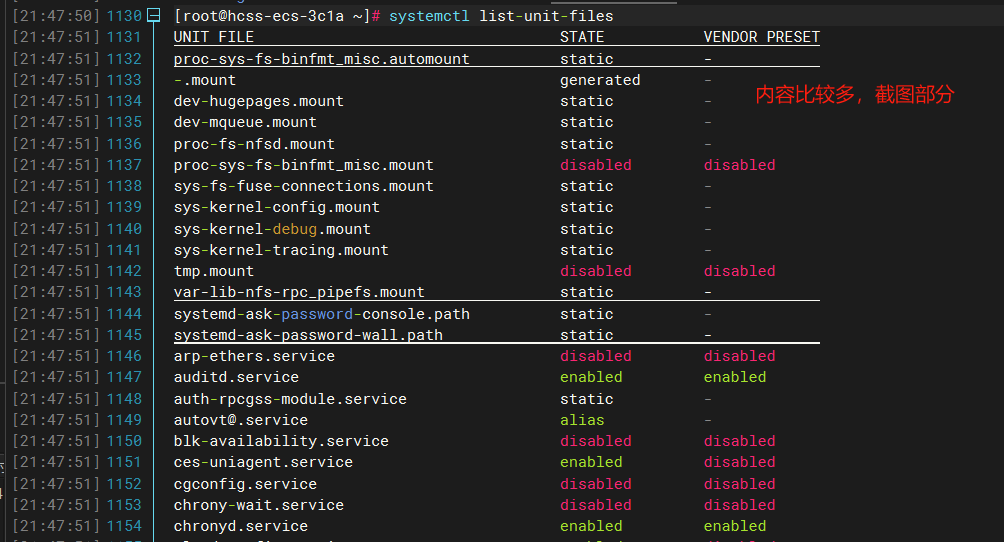Viewport: 1004px width, 542px height.
Task: Click the tmp.mount unit entry
Action: pos(214,271)
